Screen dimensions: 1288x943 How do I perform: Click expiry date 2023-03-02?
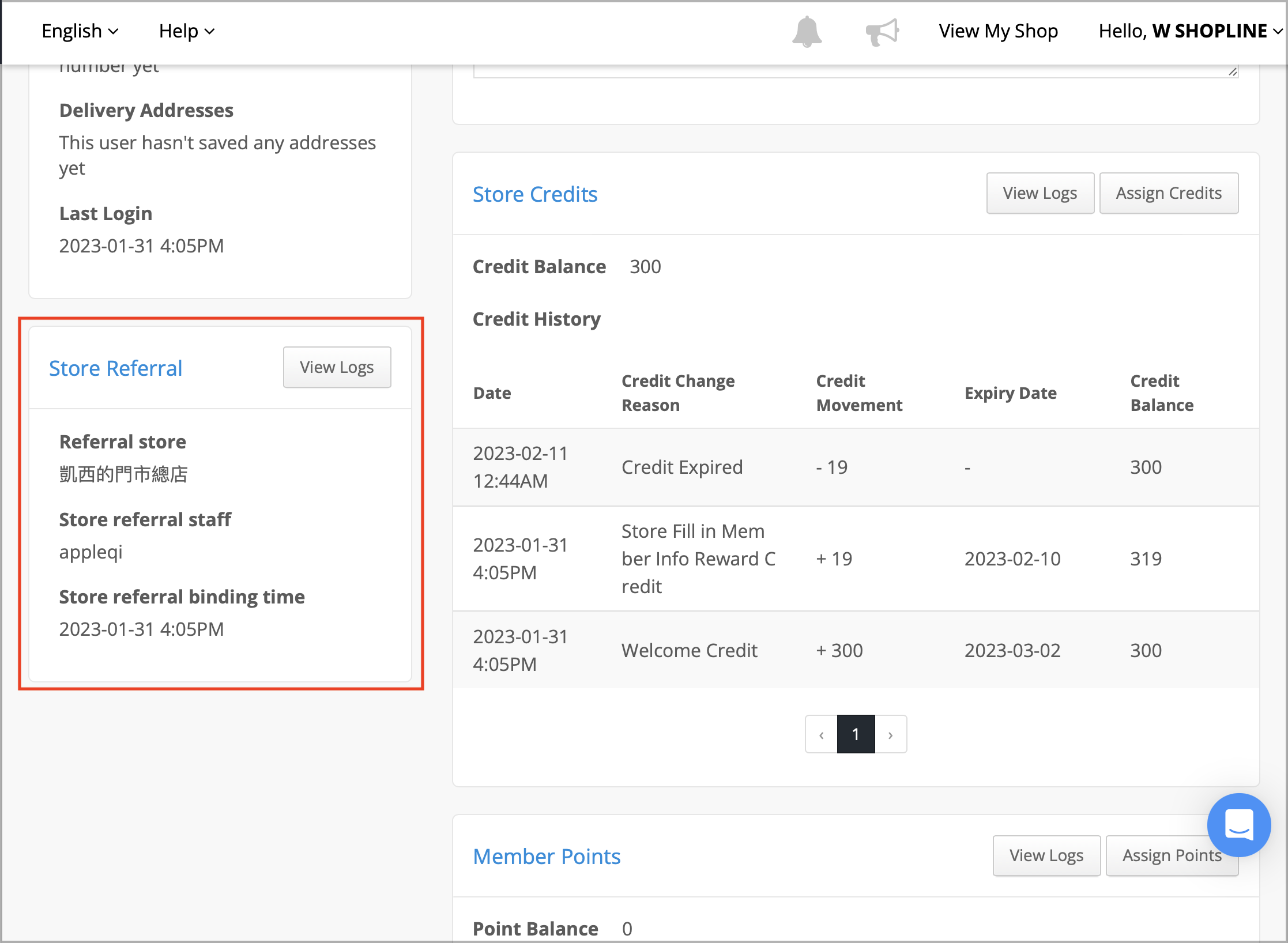coord(1012,650)
